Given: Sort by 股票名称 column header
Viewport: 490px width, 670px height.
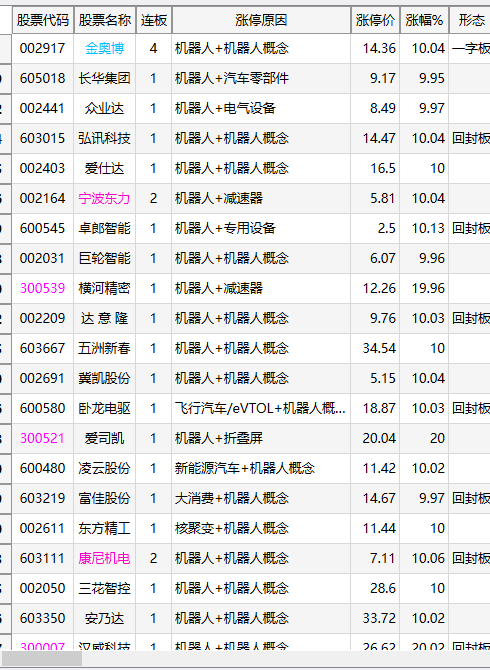Looking at the screenshot, I should (x=105, y=20).
